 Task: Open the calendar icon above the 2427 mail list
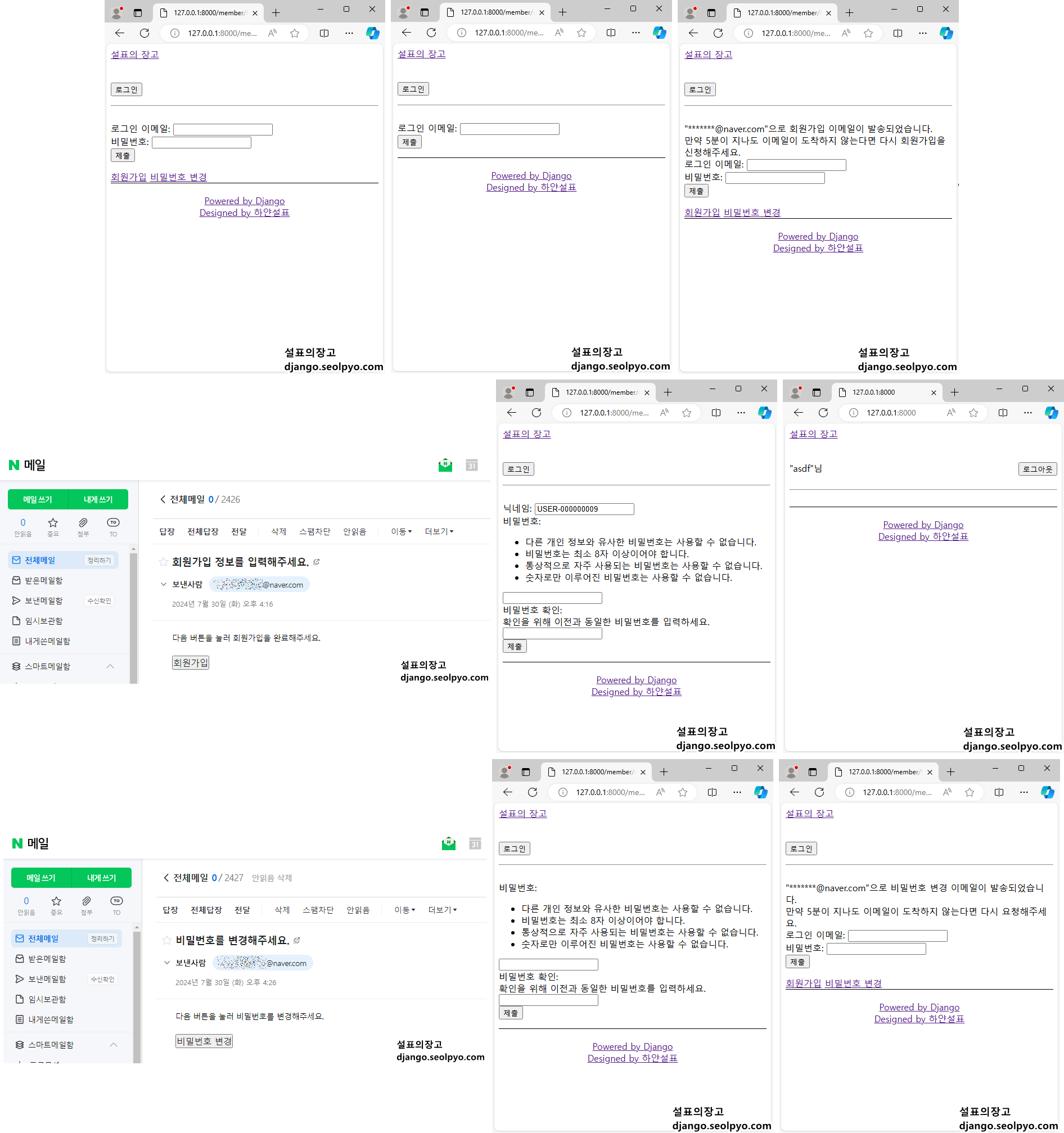click(475, 843)
